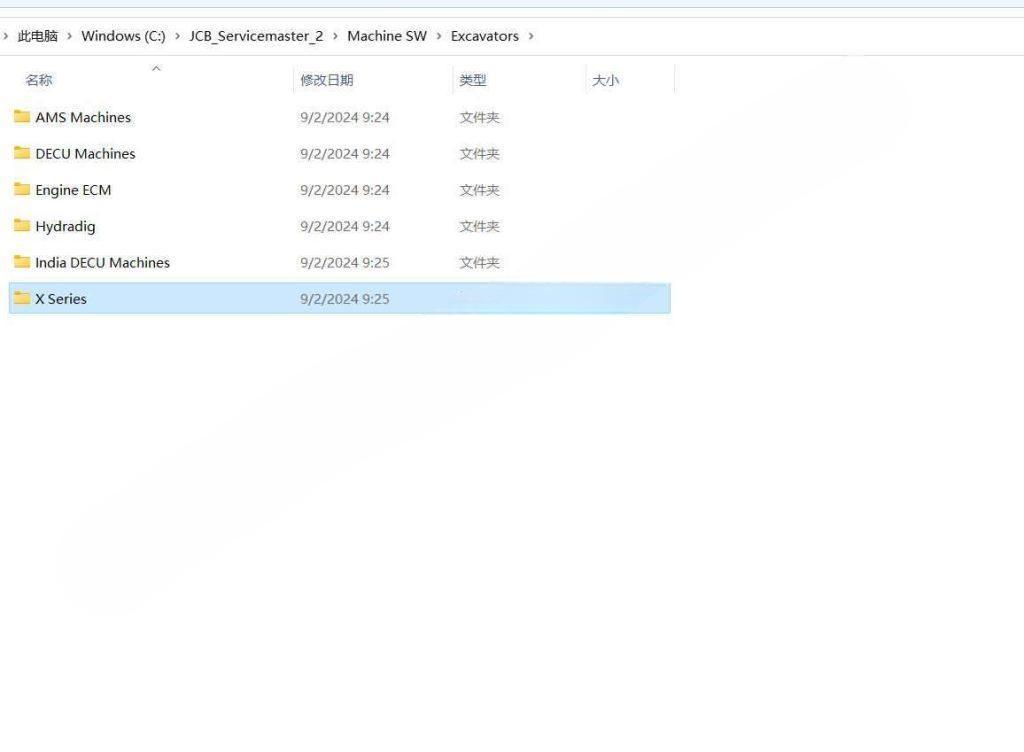Click the 类型 column header
Image resolution: width=1024 pixels, height=752 pixels.
(474, 79)
